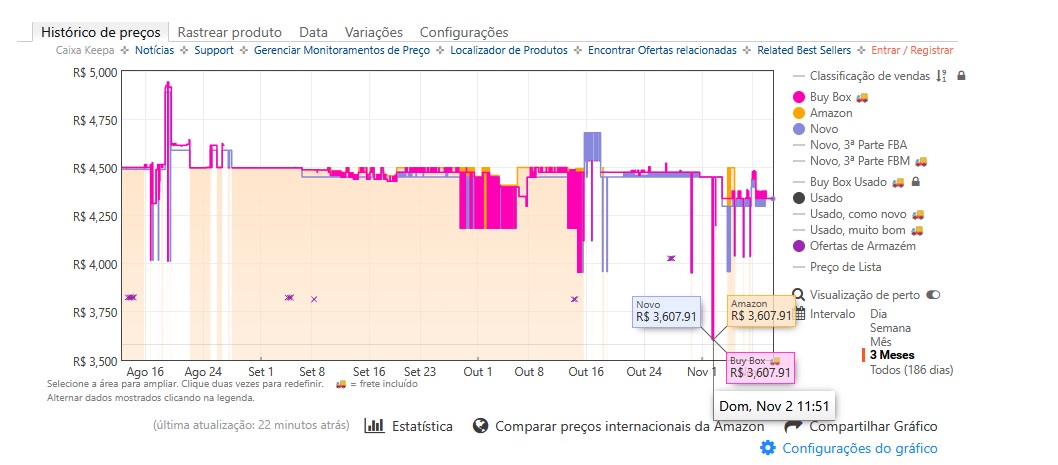
Task: Click the sort icon beside Classificação de vendas
Action: (941, 76)
